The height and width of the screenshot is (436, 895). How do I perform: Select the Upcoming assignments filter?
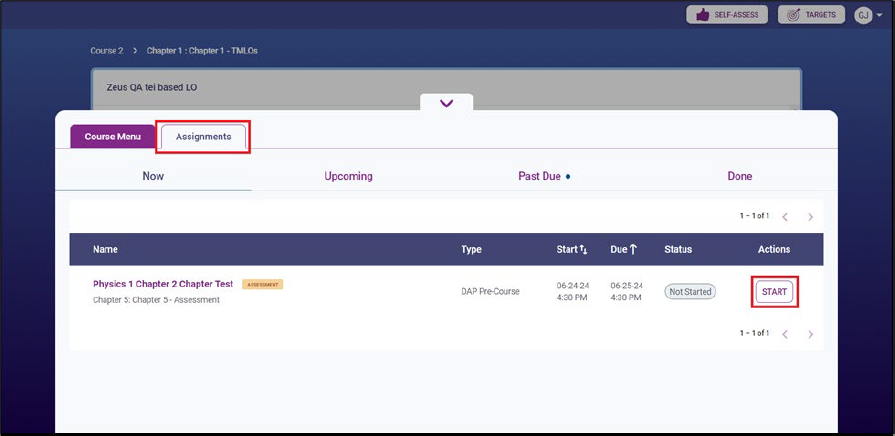[348, 176]
